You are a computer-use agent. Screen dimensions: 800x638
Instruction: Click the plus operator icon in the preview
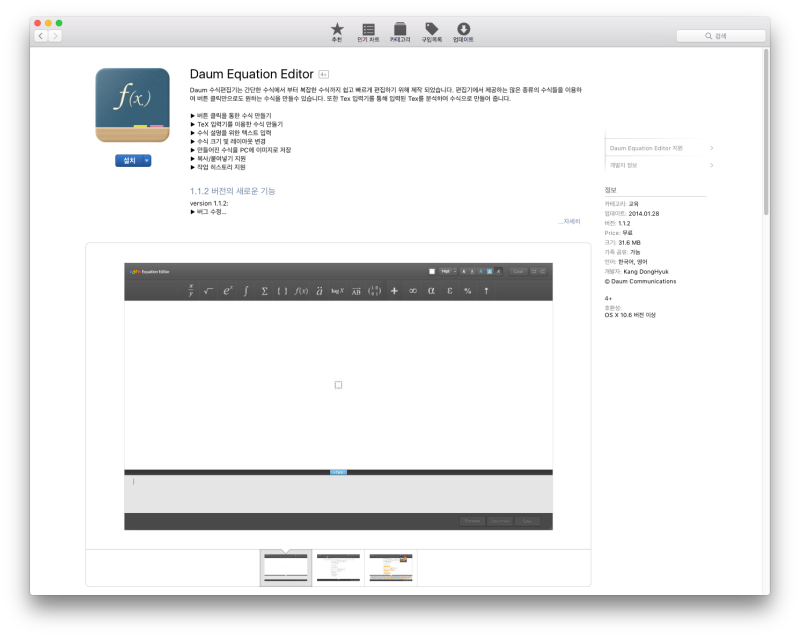(x=394, y=291)
